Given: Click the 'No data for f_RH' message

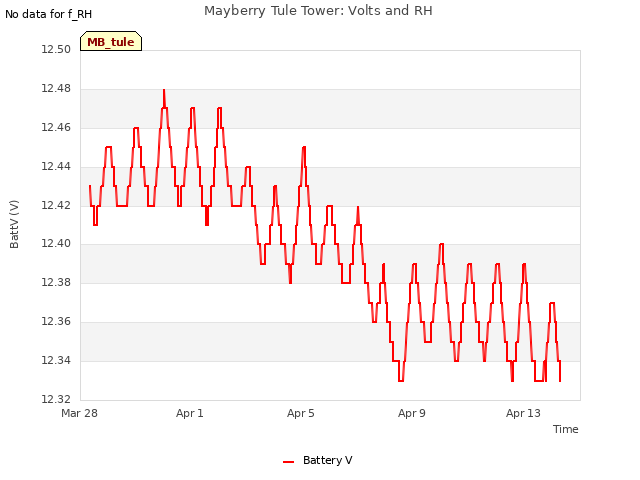Looking at the screenshot, I should click(x=49, y=14).
